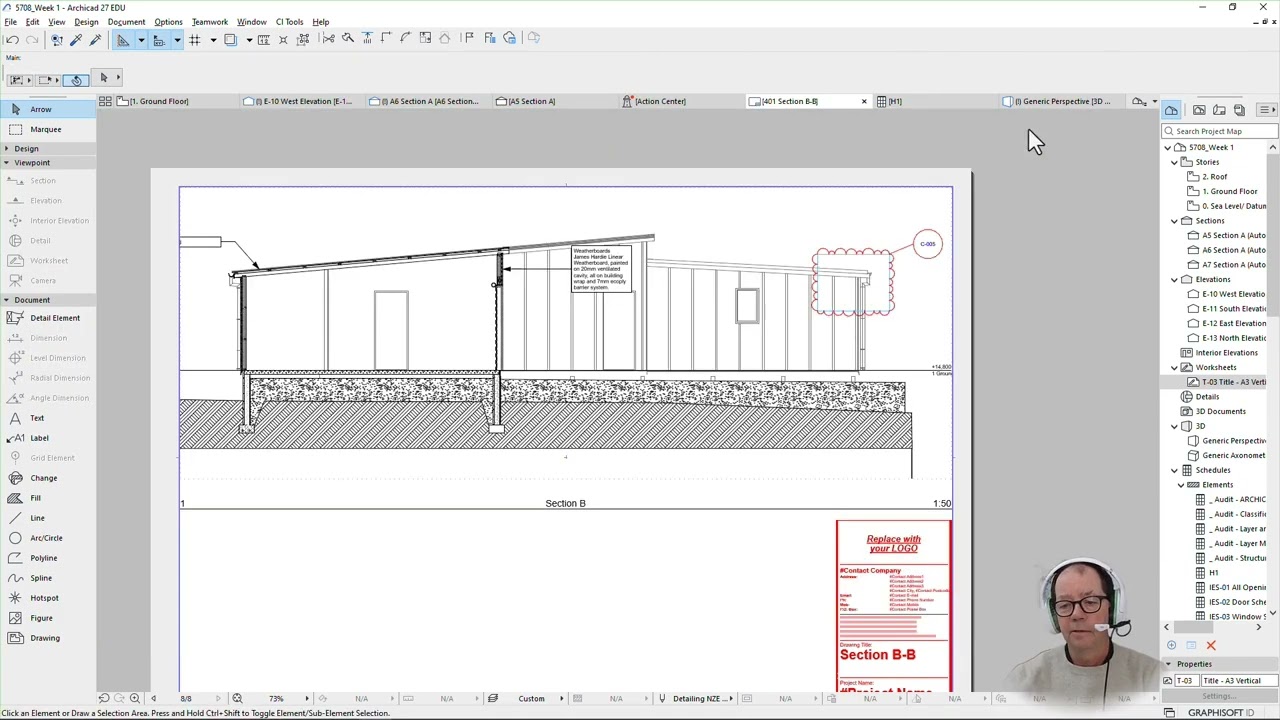Image resolution: width=1280 pixels, height=720 pixels.
Task: Toggle the grid snap icon
Action: tap(195, 39)
